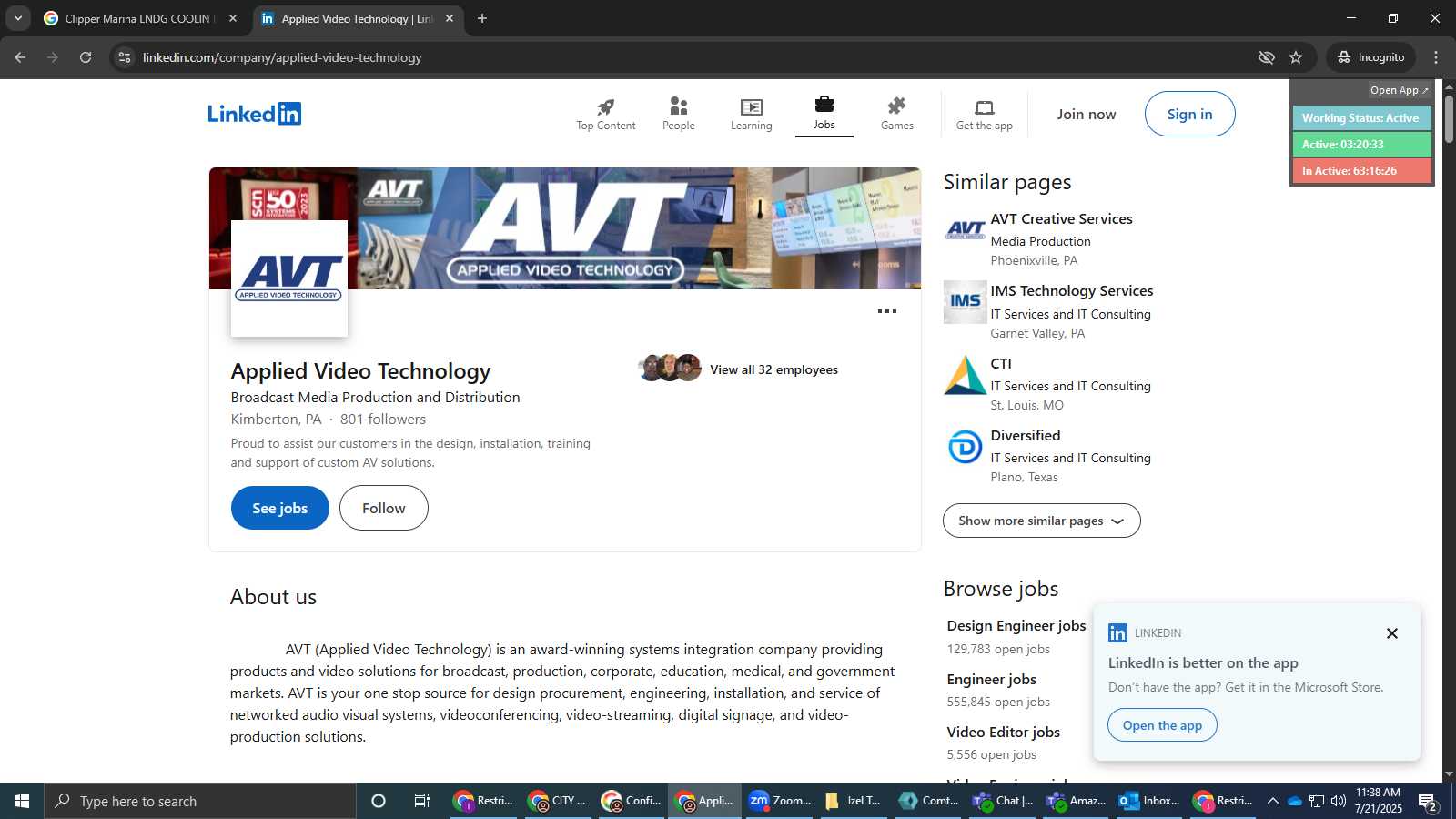Click the taskbar search box
This screenshot has width=1456, height=819.
tap(200, 801)
